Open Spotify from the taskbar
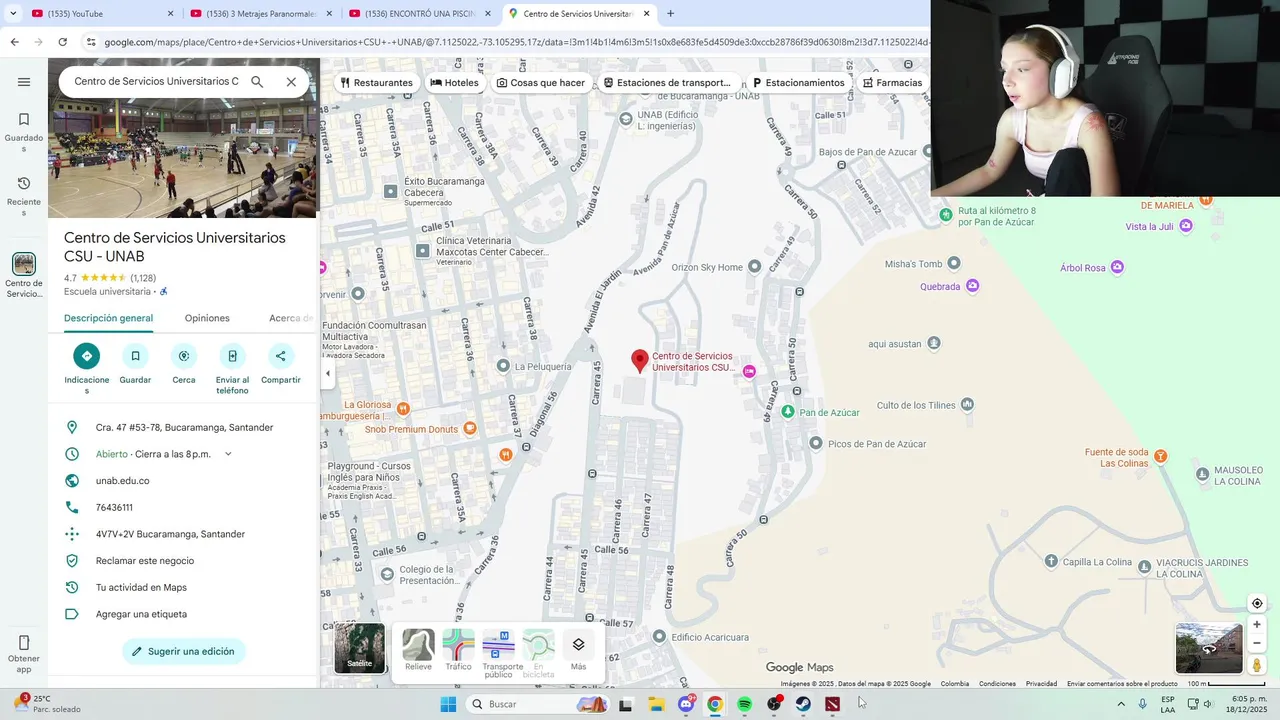The width and height of the screenshot is (1280, 720). coord(744,704)
